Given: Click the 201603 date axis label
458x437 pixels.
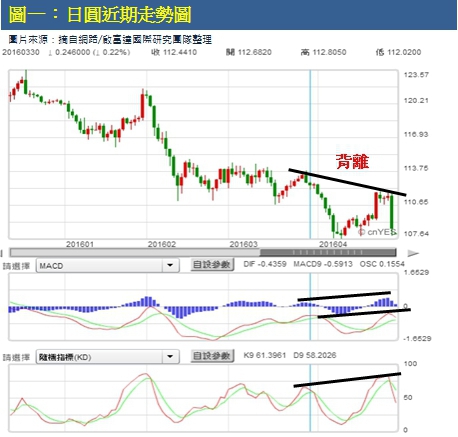Looking at the screenshot, I should [244, 244].
